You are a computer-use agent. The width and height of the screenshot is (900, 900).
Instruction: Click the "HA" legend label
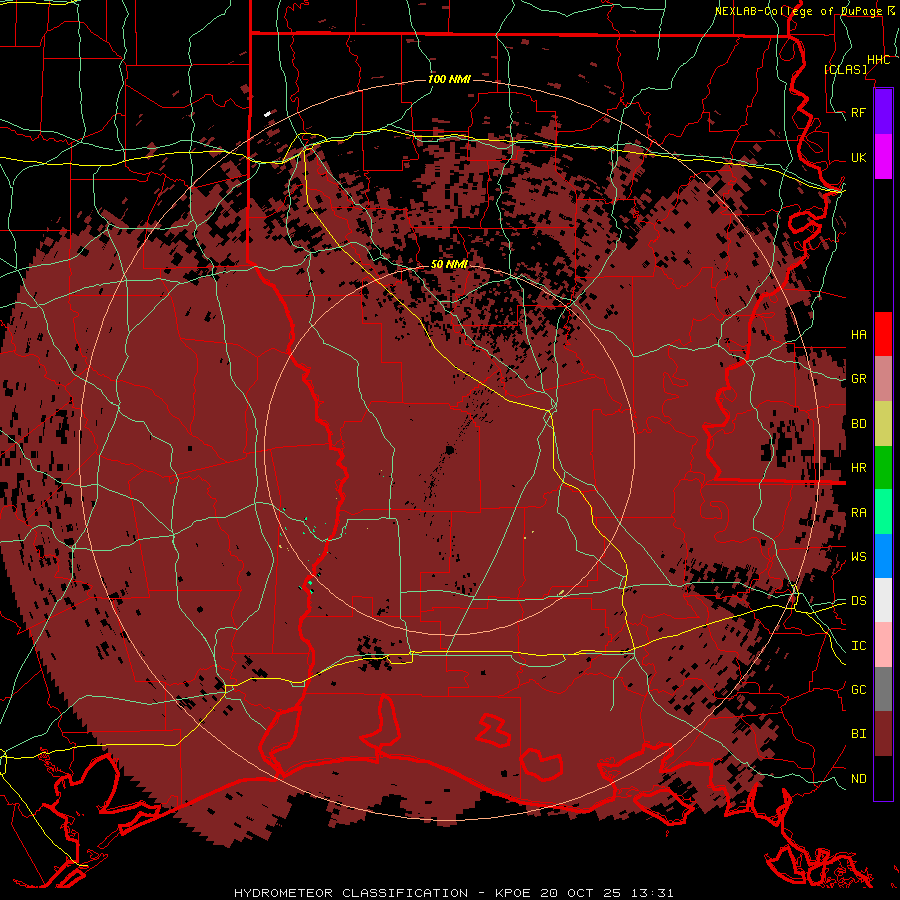click(x=858, y=334)
